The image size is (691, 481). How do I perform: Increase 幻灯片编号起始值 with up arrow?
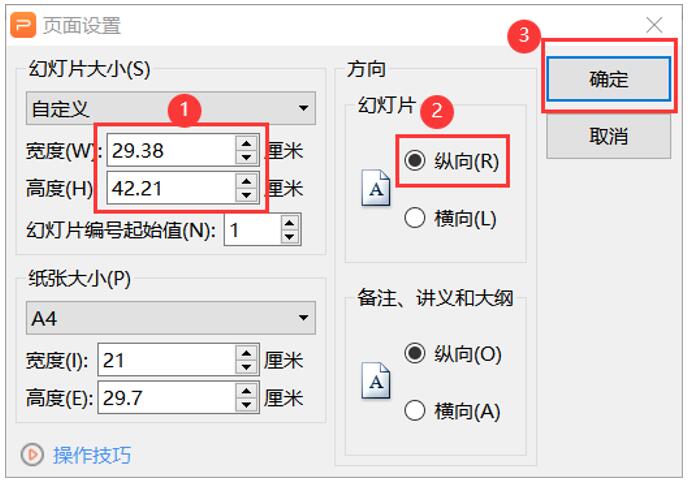click(290, 225)
